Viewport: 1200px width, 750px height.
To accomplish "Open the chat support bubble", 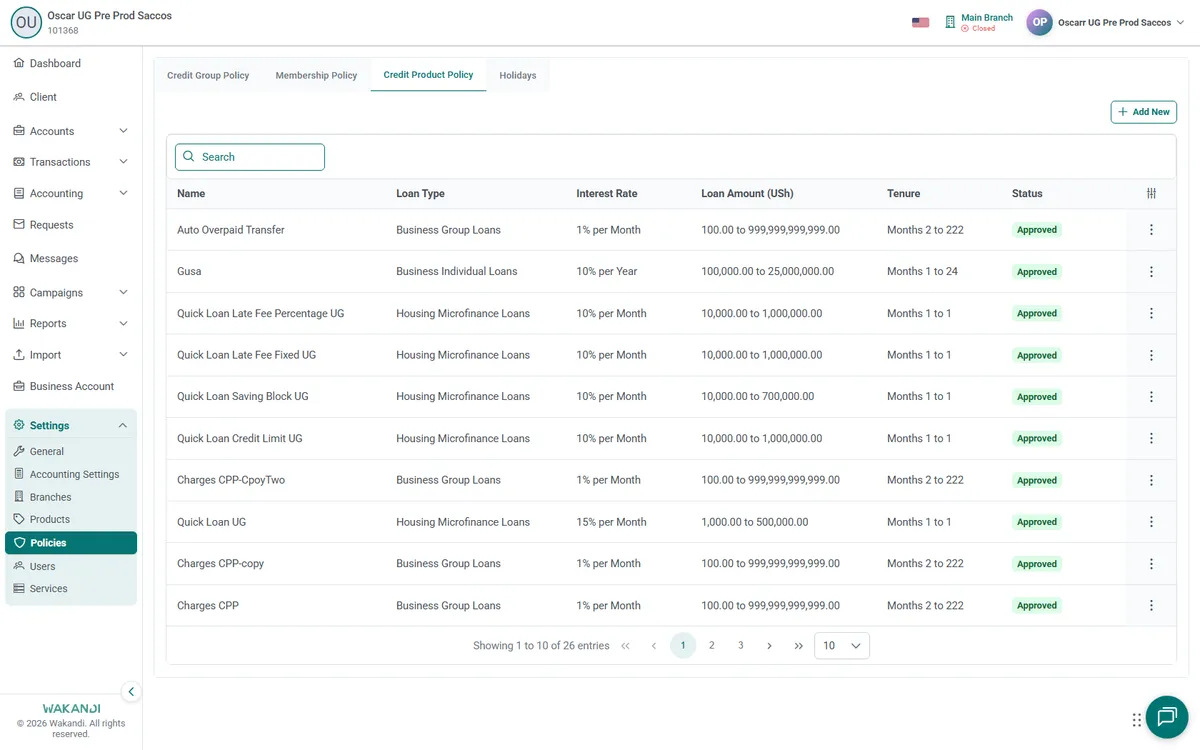I will point(1166,716).
